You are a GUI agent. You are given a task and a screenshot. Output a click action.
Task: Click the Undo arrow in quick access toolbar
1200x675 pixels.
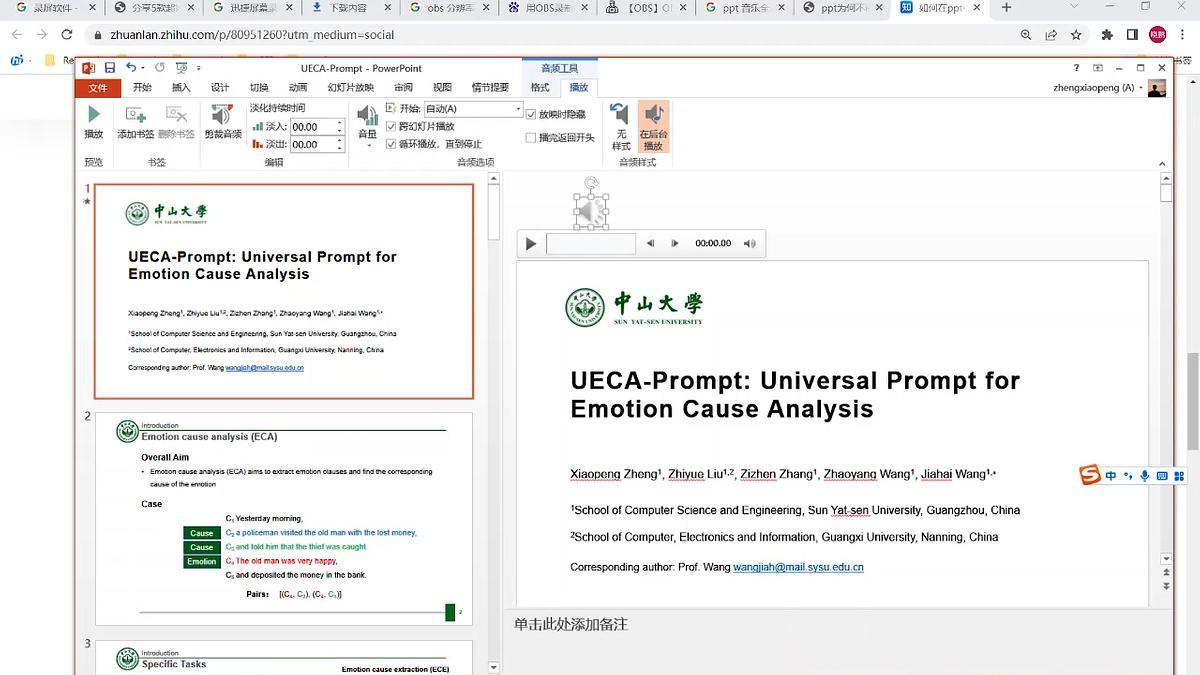[x=131, y=68]
